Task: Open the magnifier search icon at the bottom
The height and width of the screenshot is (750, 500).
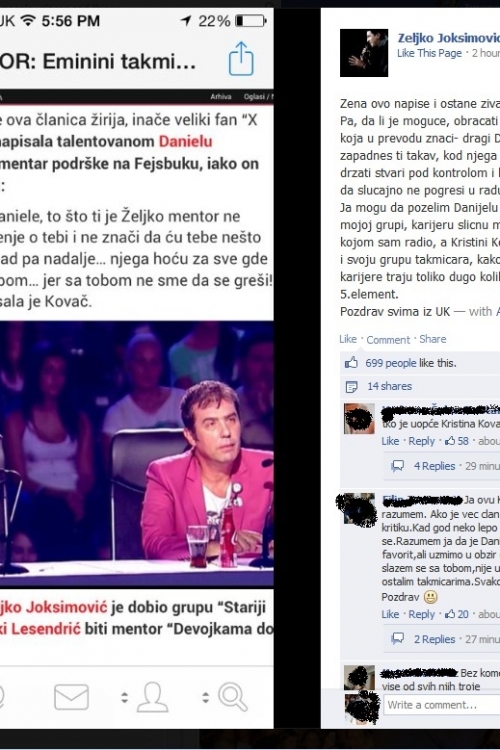Action: pos(233,697)
